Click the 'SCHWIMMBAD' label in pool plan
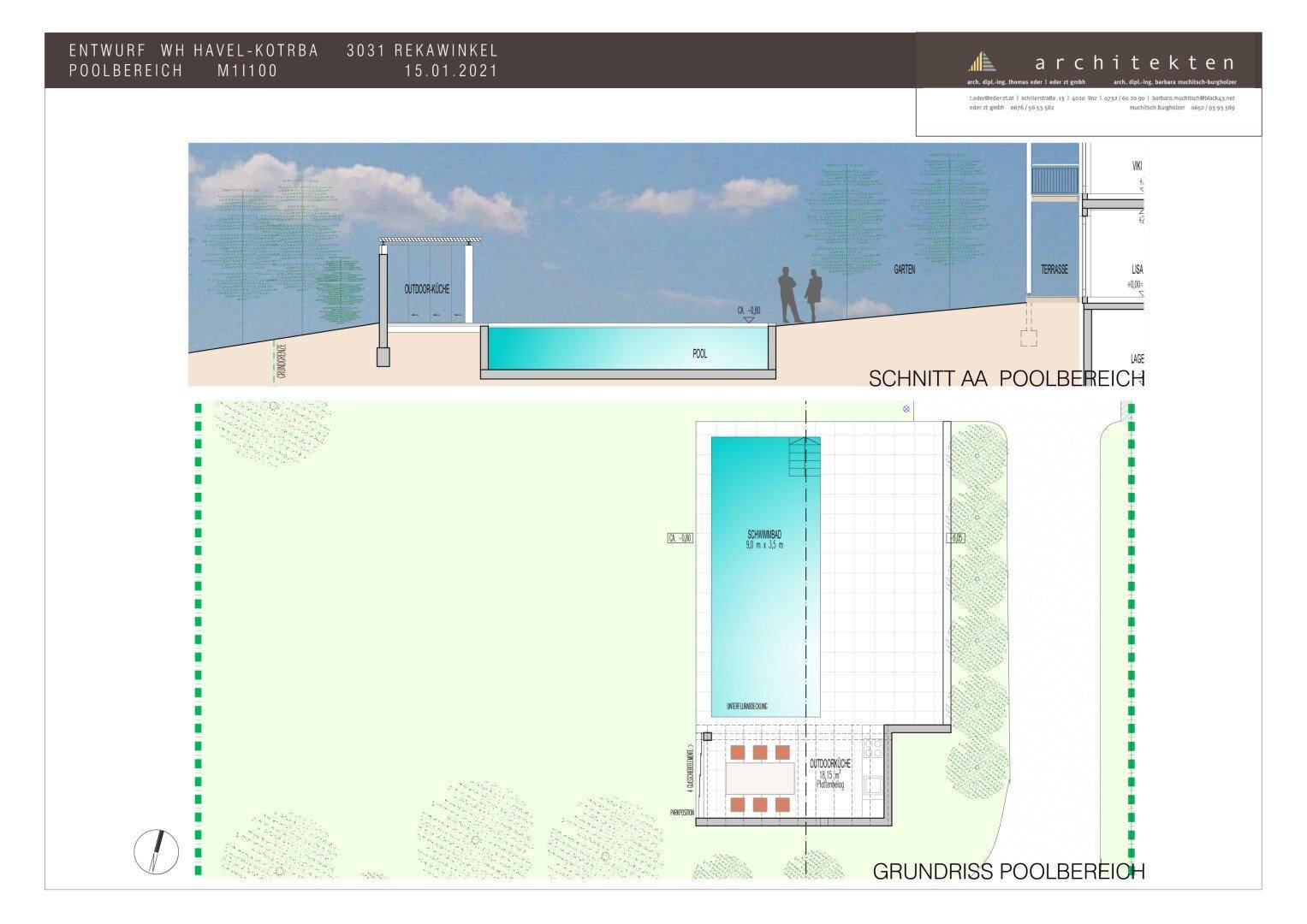The height and width of the screenshot is (924, 1307). tap(764, 536)
